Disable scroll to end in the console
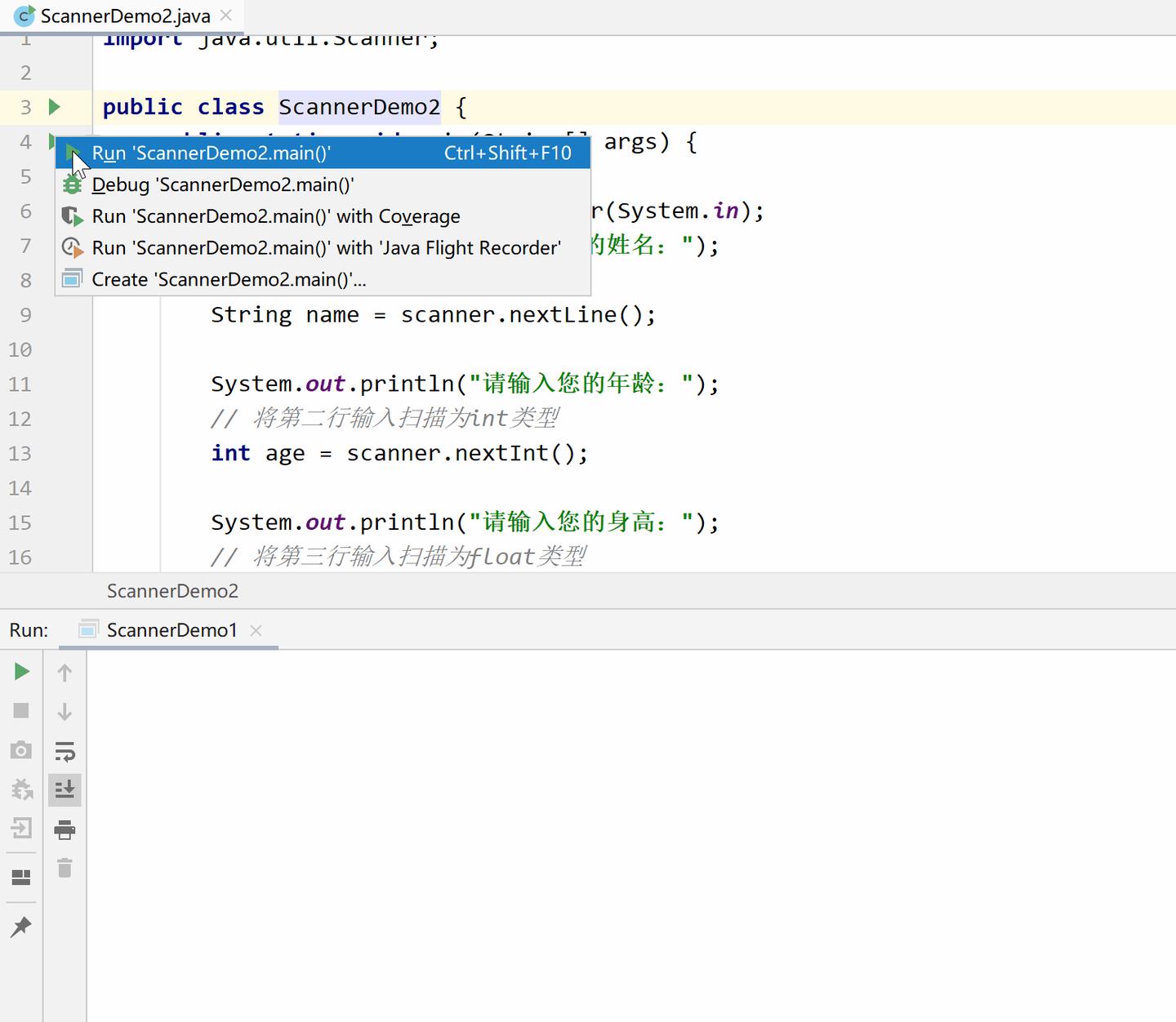The height and width of the screenshot is (1022, 1176). click(x=65, y=789)
